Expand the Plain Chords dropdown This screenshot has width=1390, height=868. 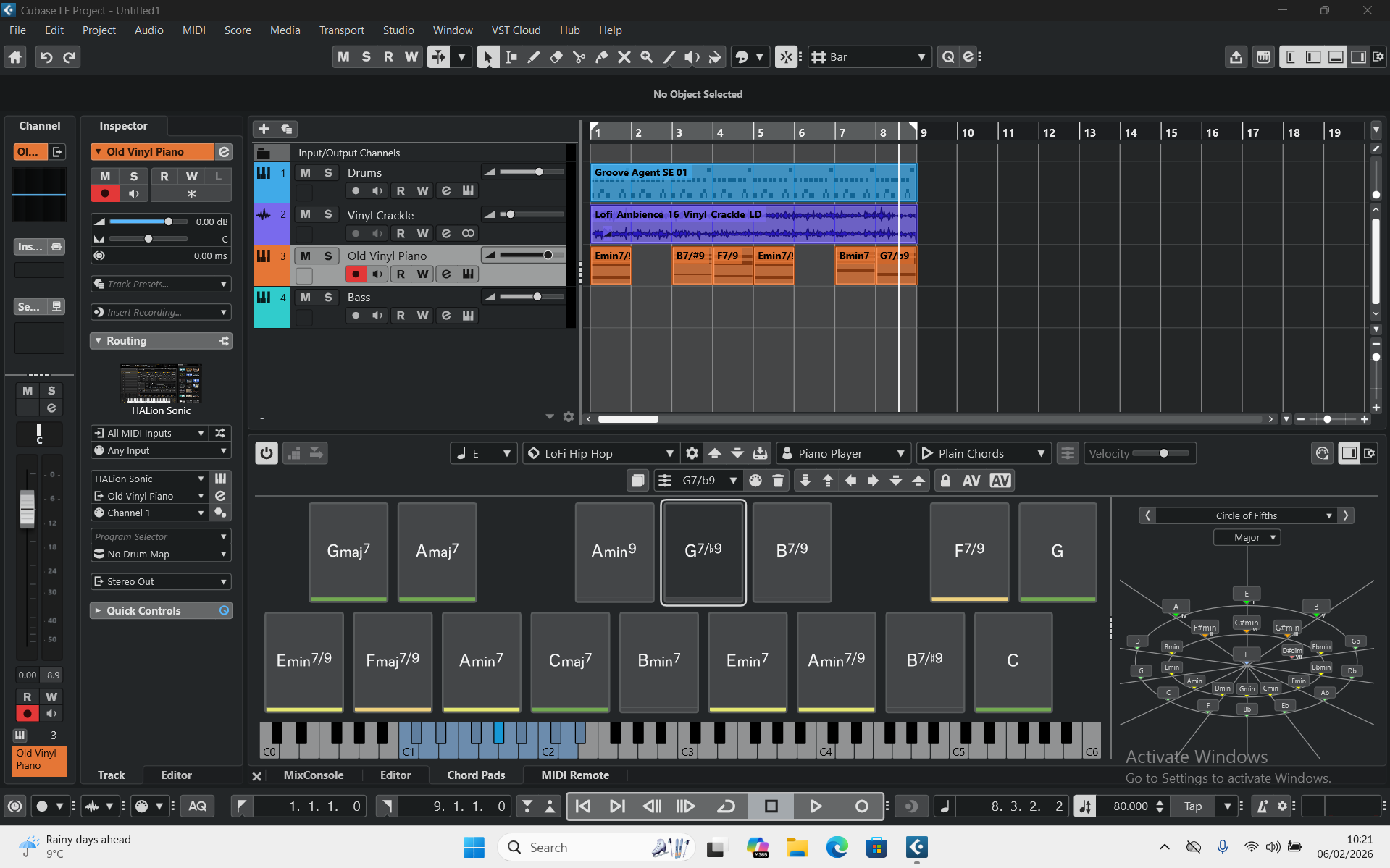click(x=984, y=453)
